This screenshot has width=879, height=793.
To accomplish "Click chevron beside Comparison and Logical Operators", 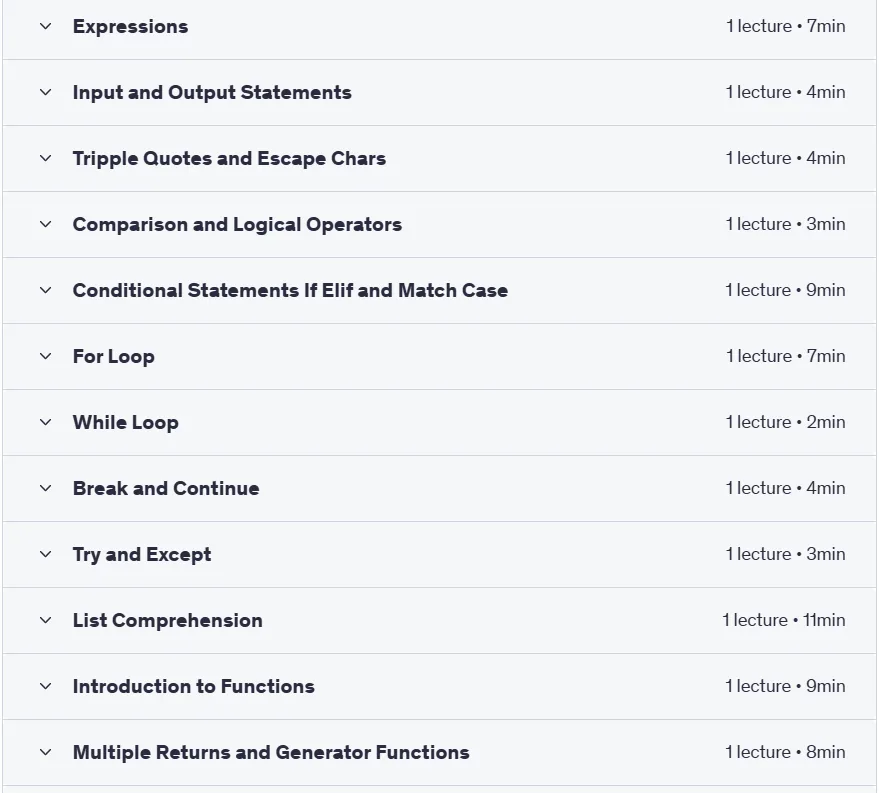I will [46, 224].
